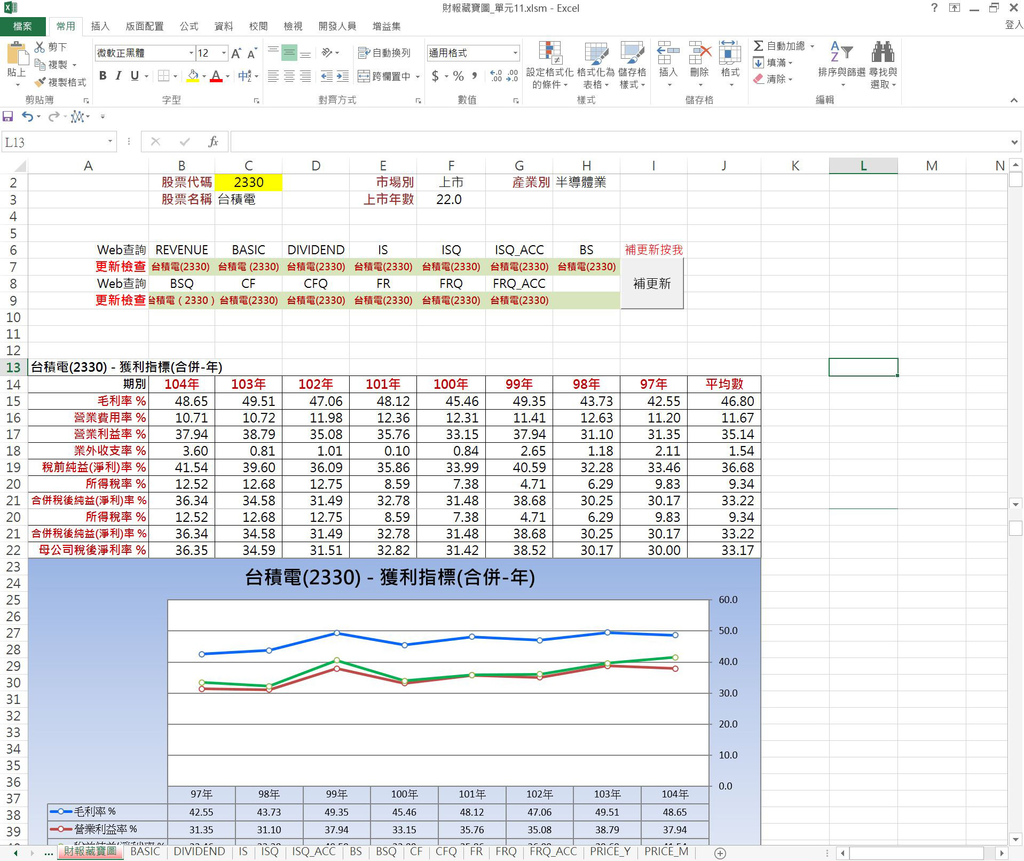The height and width of the screenshot is (861, 1024).
Task: Open the font size dropdown showing 12
Action: [224, 53]
